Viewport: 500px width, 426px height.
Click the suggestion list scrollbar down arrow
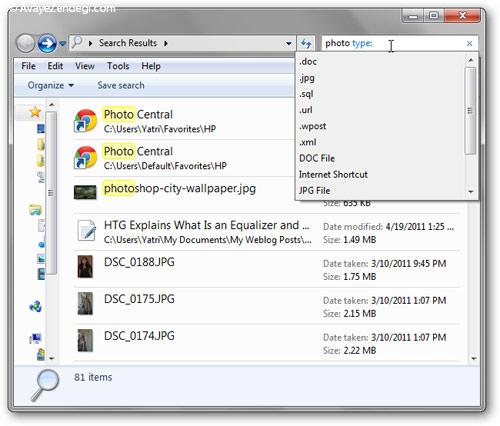(471, 192)
